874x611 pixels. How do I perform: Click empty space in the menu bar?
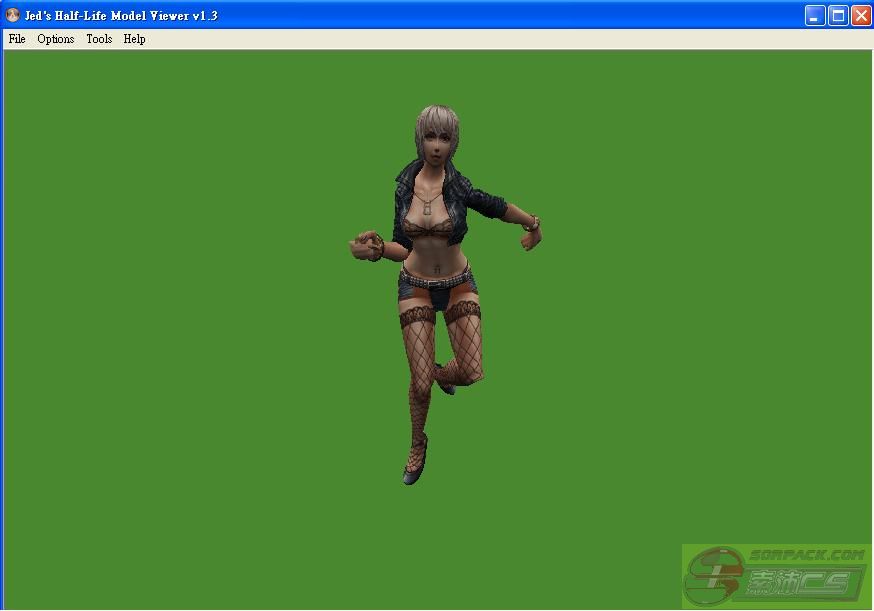tap(500, 39)
